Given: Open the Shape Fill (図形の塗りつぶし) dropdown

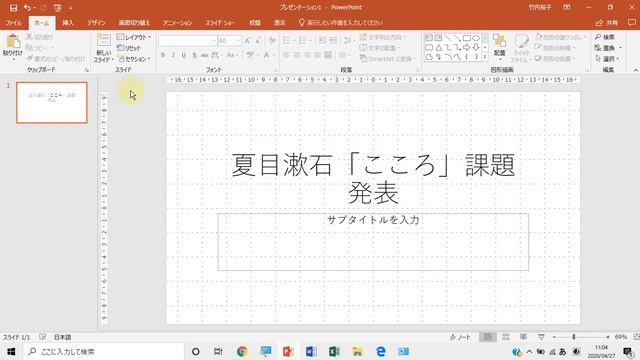Looking at the screenshot, I should (560, 37).
